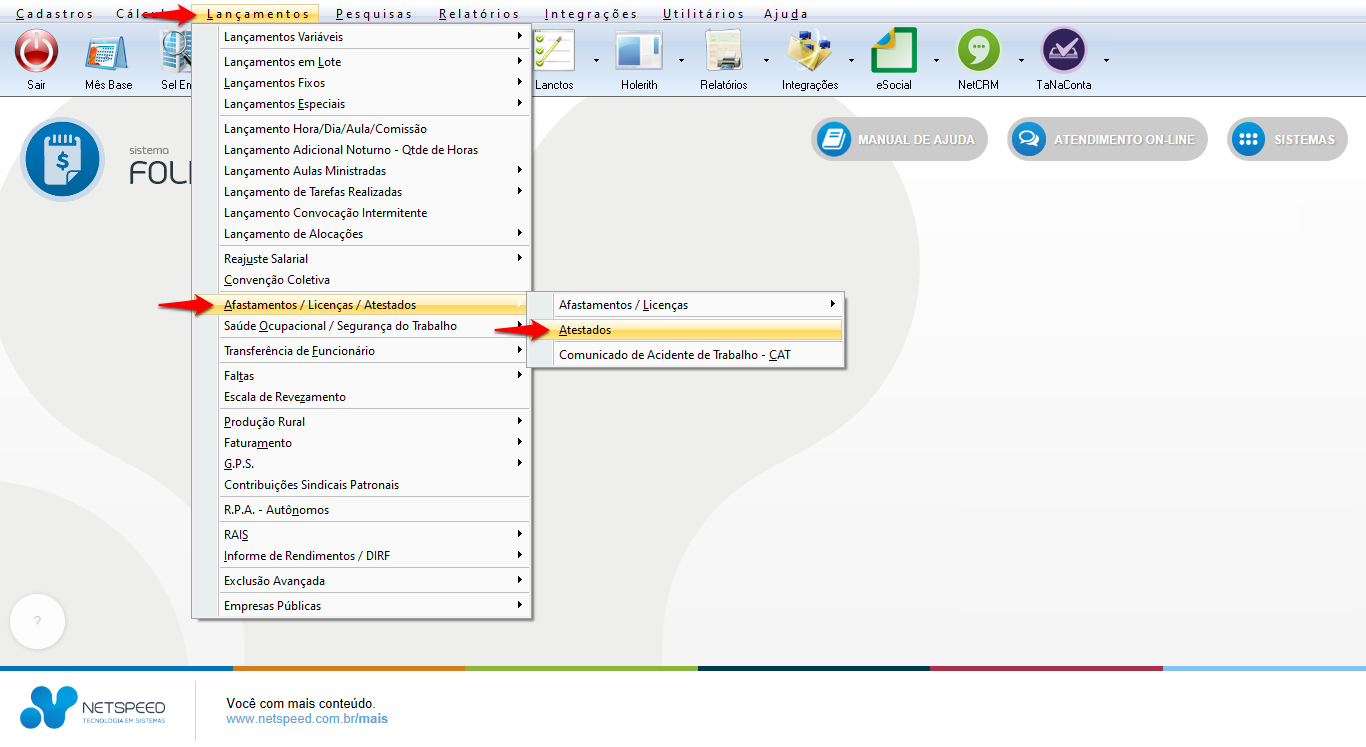1366x747 pixels.
Task: Expand dropdown arrow next to eSocial
Action: (x=937, y=60)
